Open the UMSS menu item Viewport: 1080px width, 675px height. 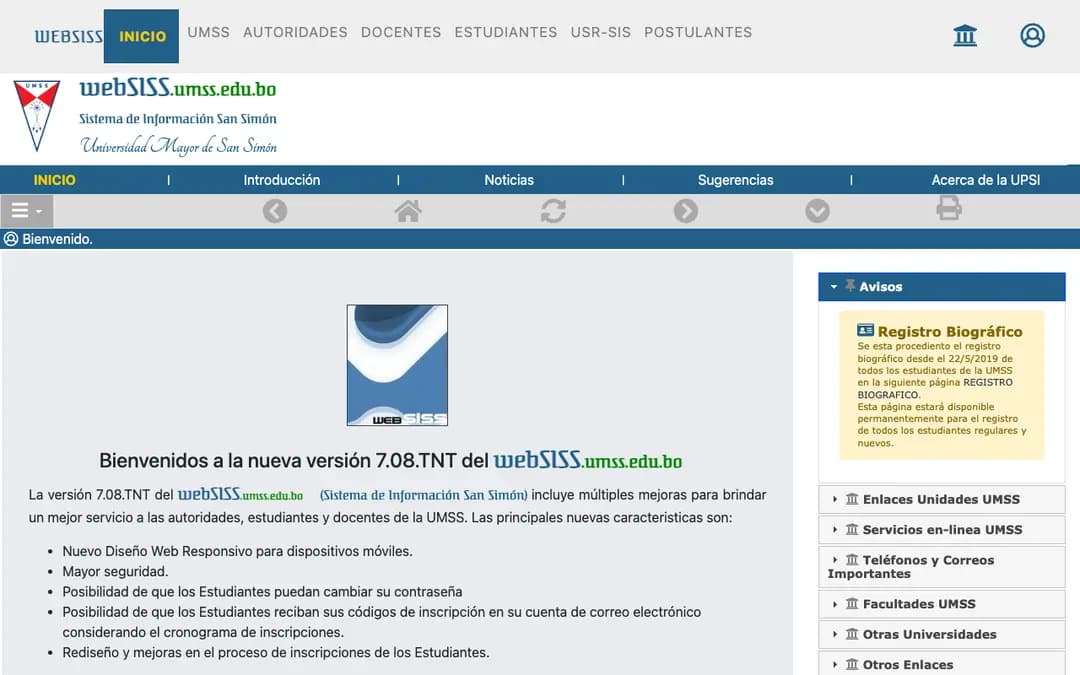point(209,32)
